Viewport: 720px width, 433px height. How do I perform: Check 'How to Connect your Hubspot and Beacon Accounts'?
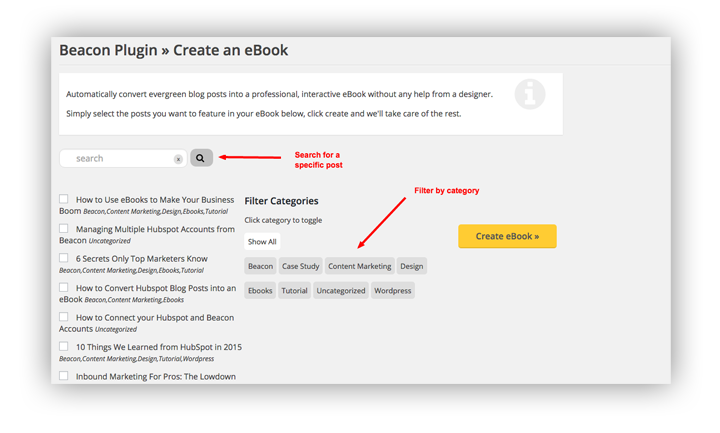coord(63,316)
